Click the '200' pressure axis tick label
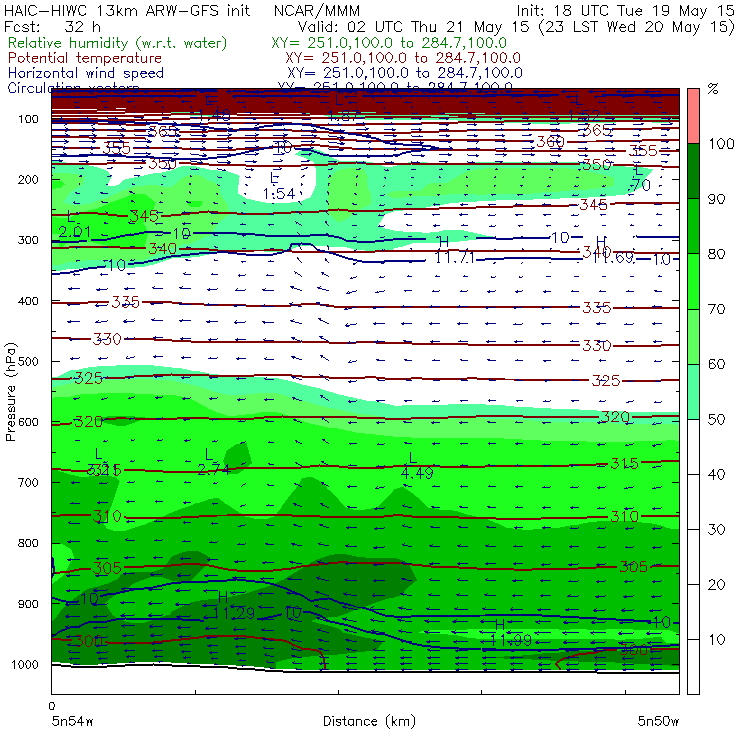Screen dimensions: 740x740 (x=28, y=180)
